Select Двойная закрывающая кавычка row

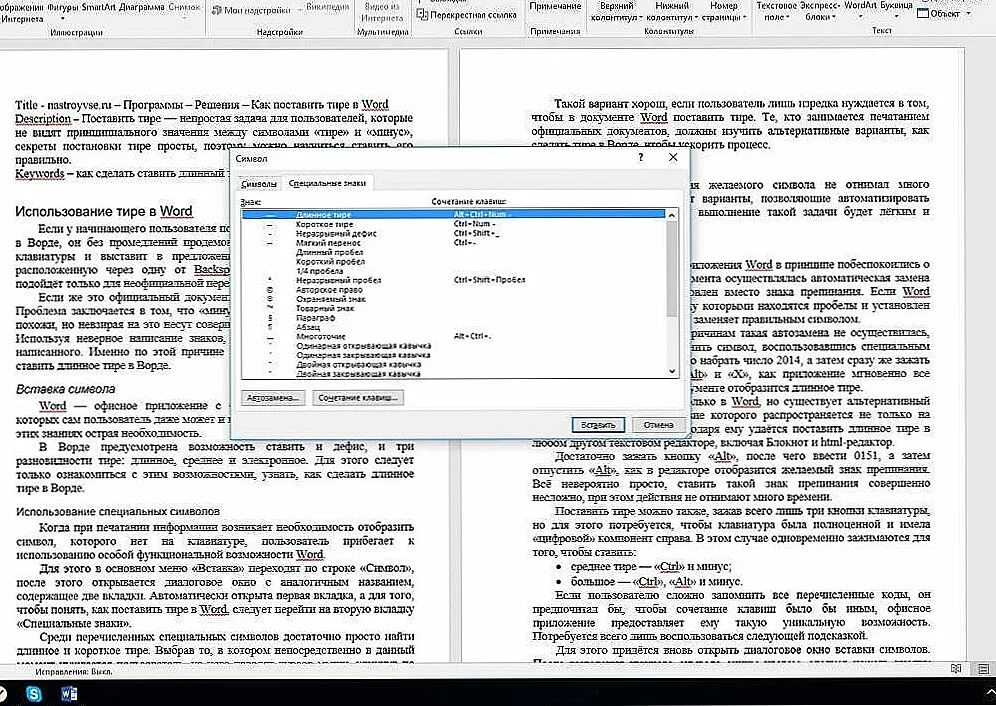[x=454, y=374]
